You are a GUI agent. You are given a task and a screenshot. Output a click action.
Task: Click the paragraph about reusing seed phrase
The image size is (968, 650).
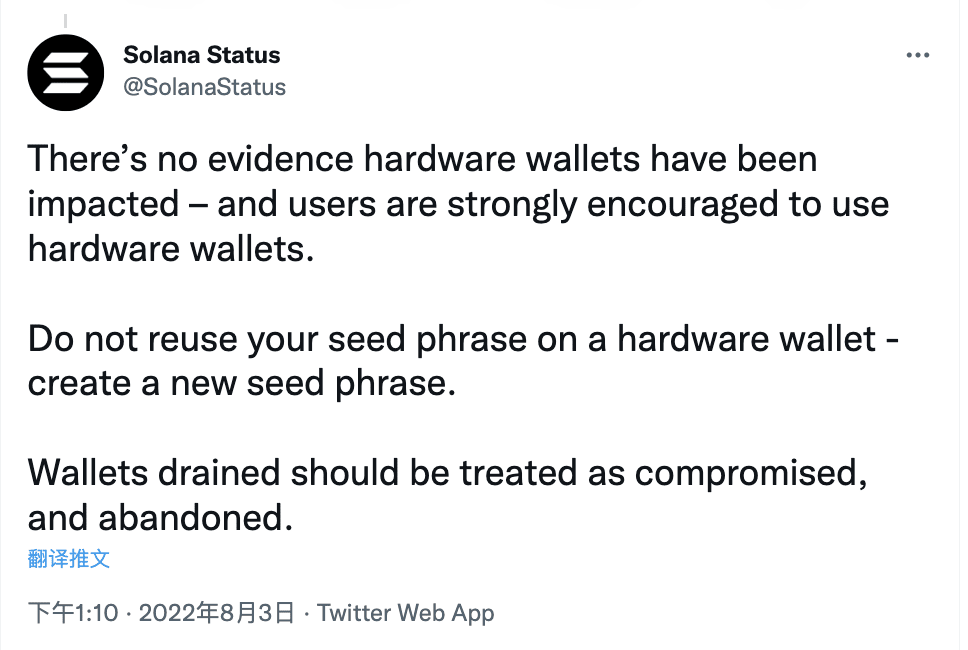click(x=463, y=361)
